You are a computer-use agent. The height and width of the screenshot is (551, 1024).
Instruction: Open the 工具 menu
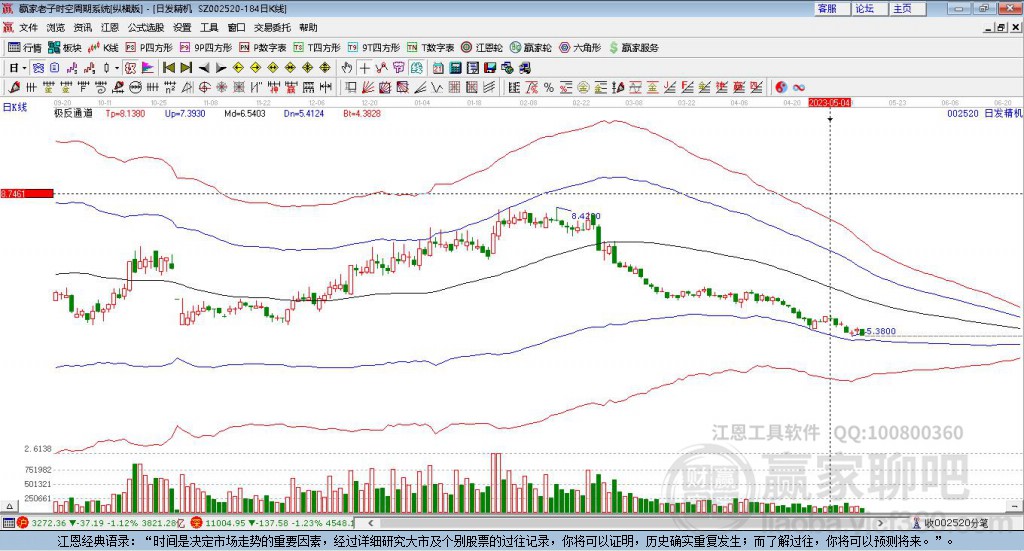tap(209, 27)
